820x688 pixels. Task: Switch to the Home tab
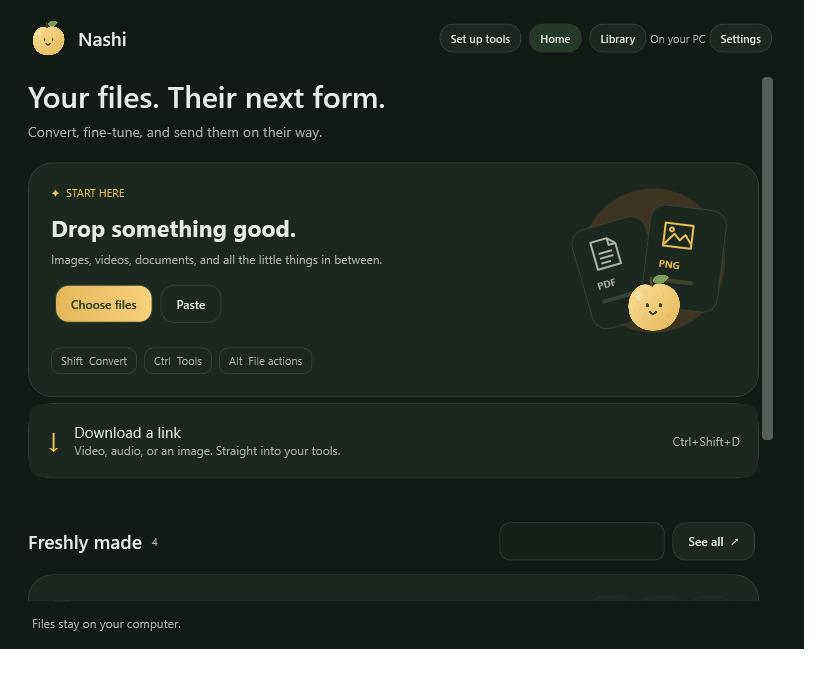(x=555, y=39)
